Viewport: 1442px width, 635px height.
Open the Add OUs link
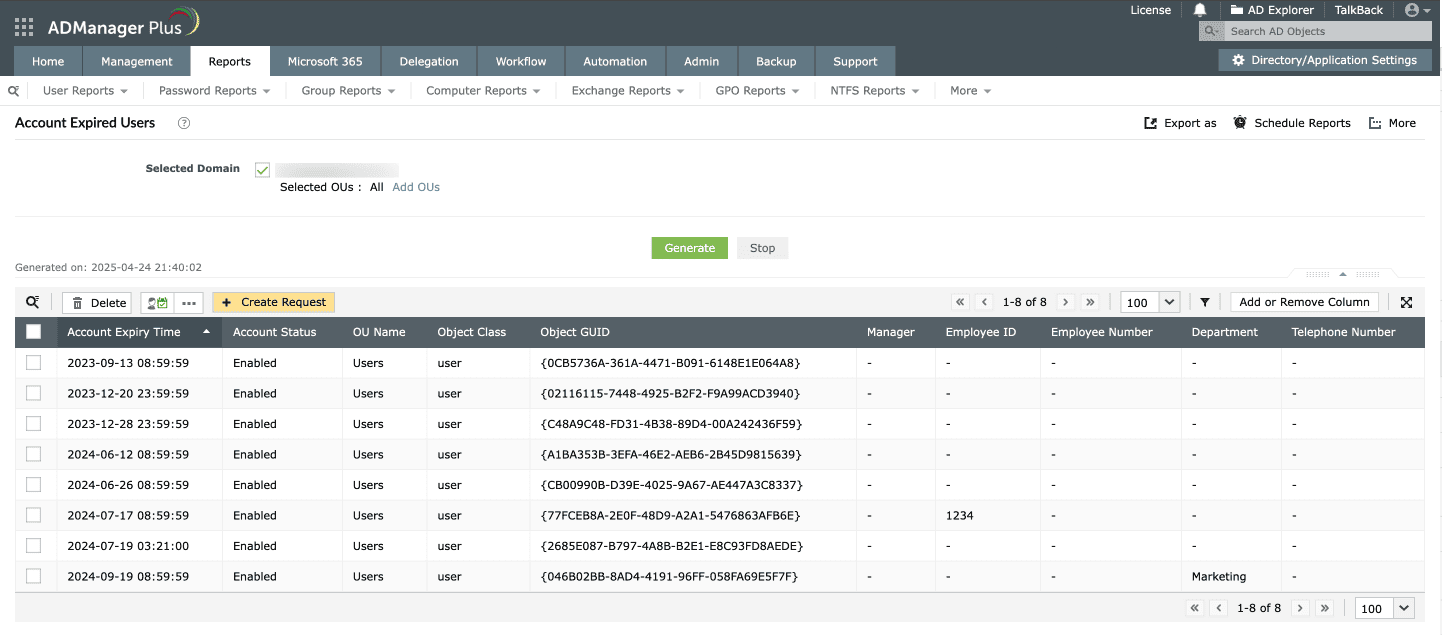(415, 187)
